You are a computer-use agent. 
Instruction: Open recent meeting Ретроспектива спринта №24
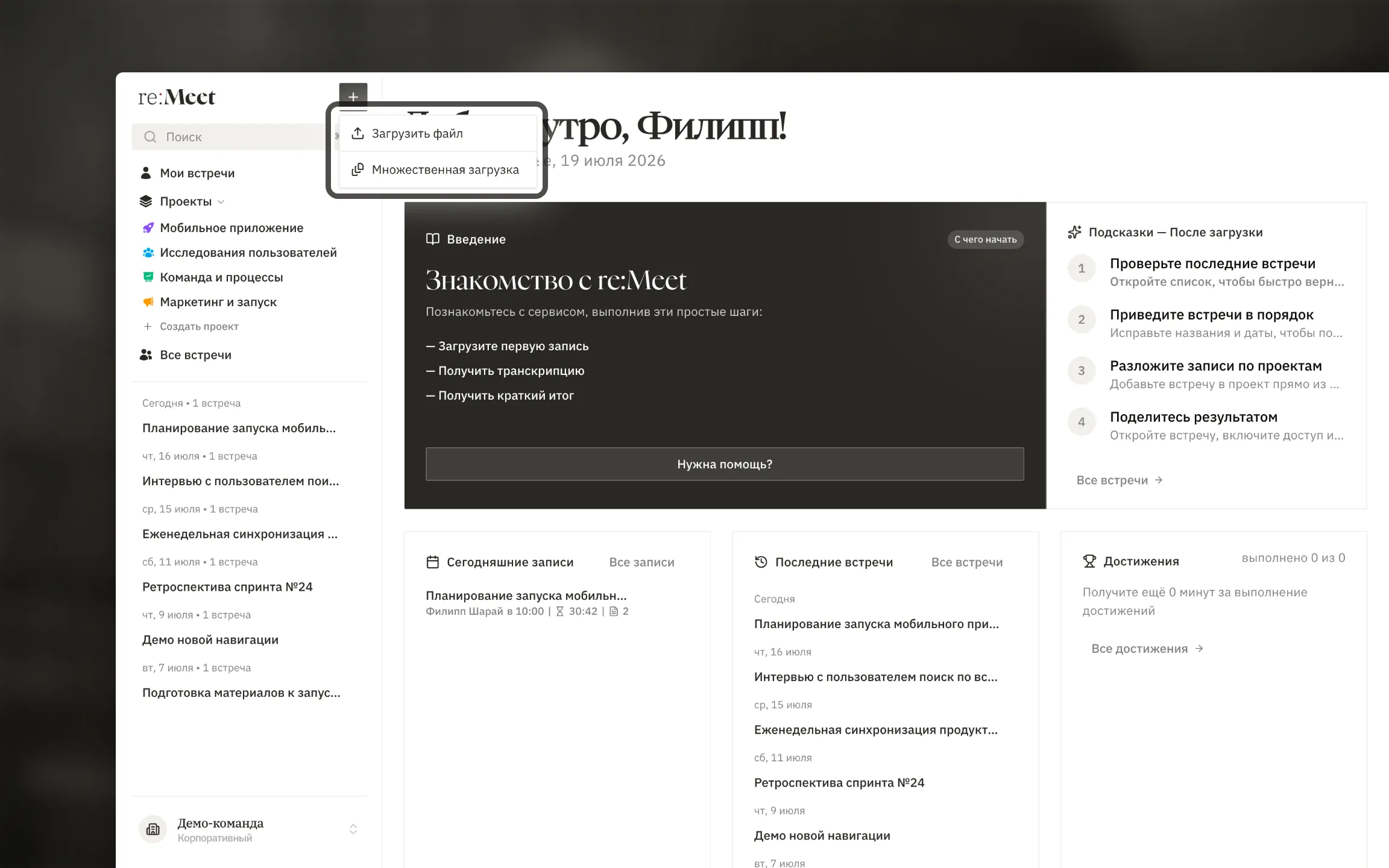tap(839, 783)
